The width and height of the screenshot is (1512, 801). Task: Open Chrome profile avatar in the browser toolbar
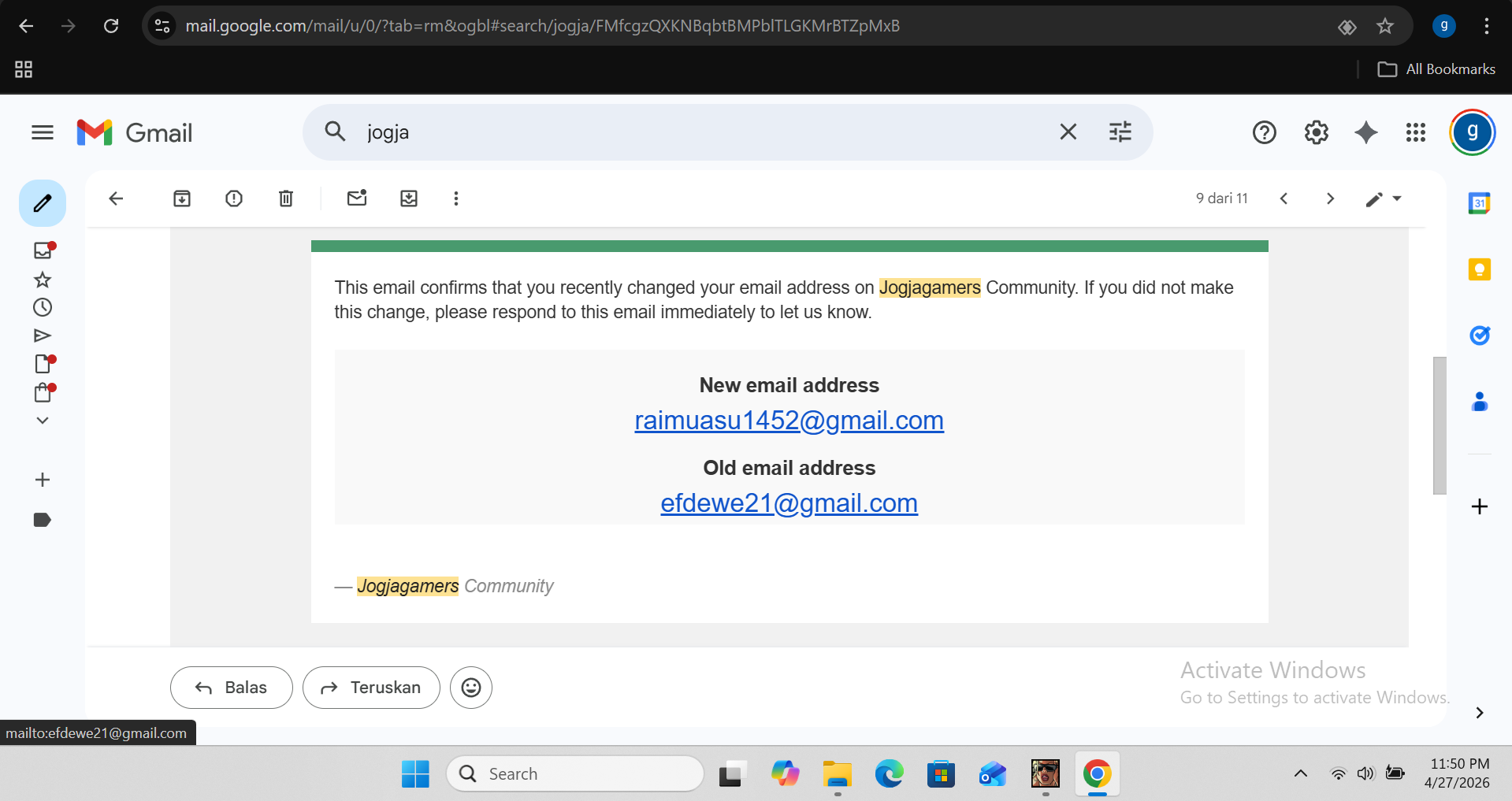pyautogui.click(x=1443, y=26)
